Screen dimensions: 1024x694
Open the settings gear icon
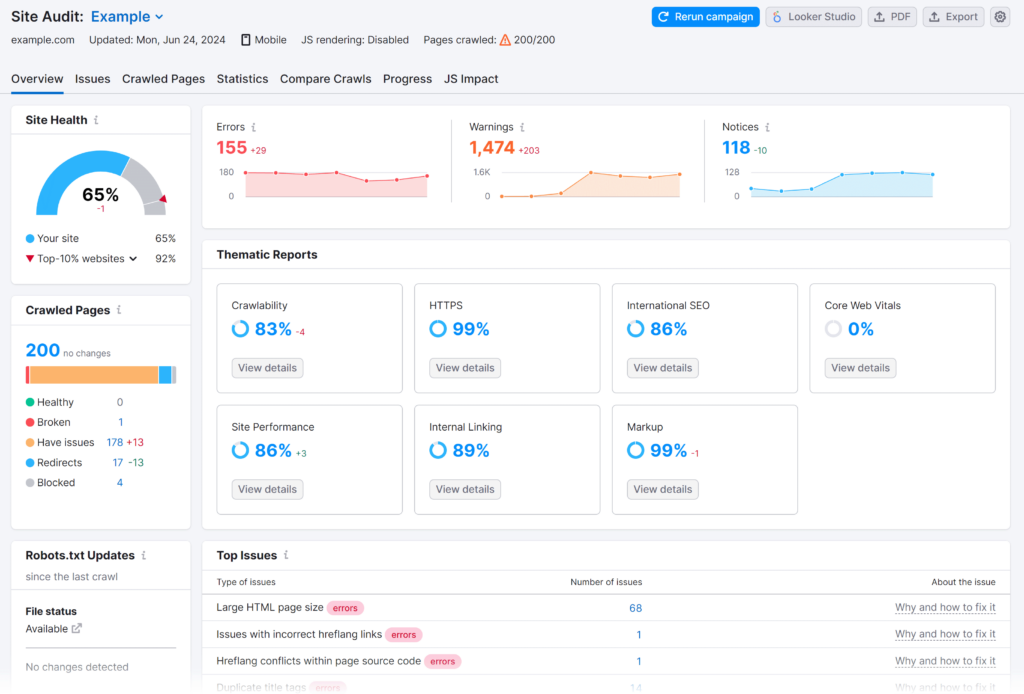(1000, 17)
